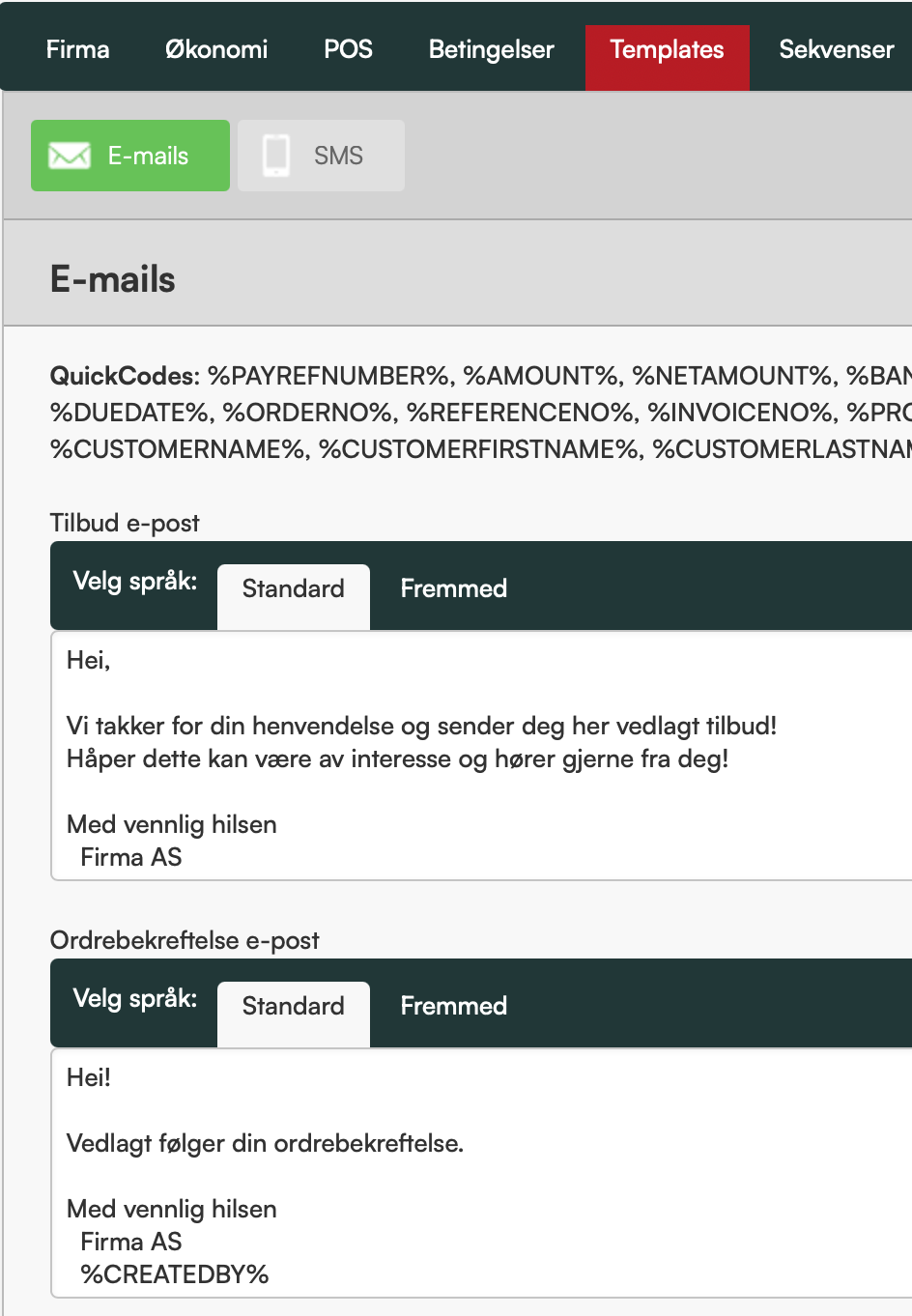912x1316 pixels.
Task: Open the Firma menu tab
Action: click(x=77, y=49)
